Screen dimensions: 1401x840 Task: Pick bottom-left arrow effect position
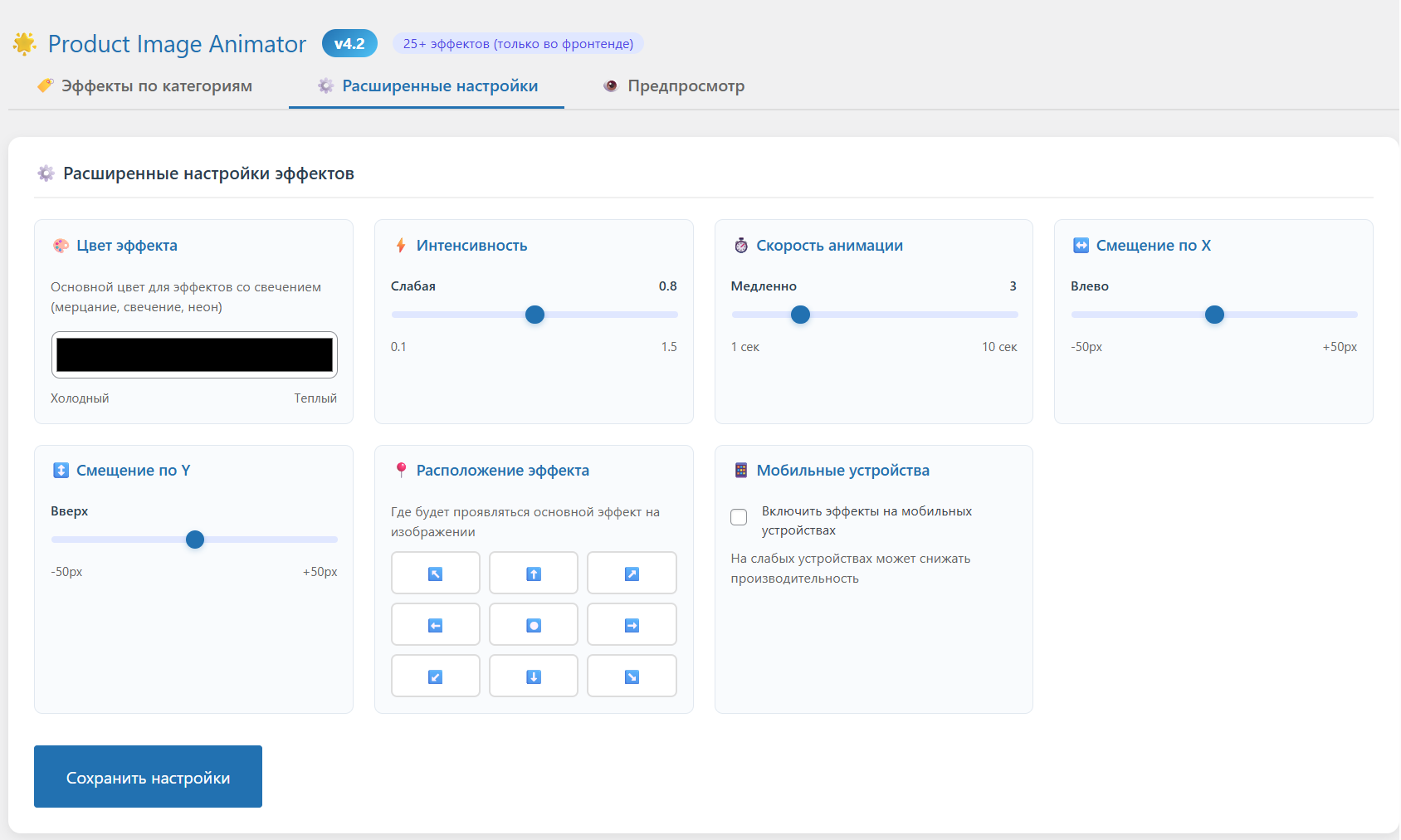click(x=435, y=676)
